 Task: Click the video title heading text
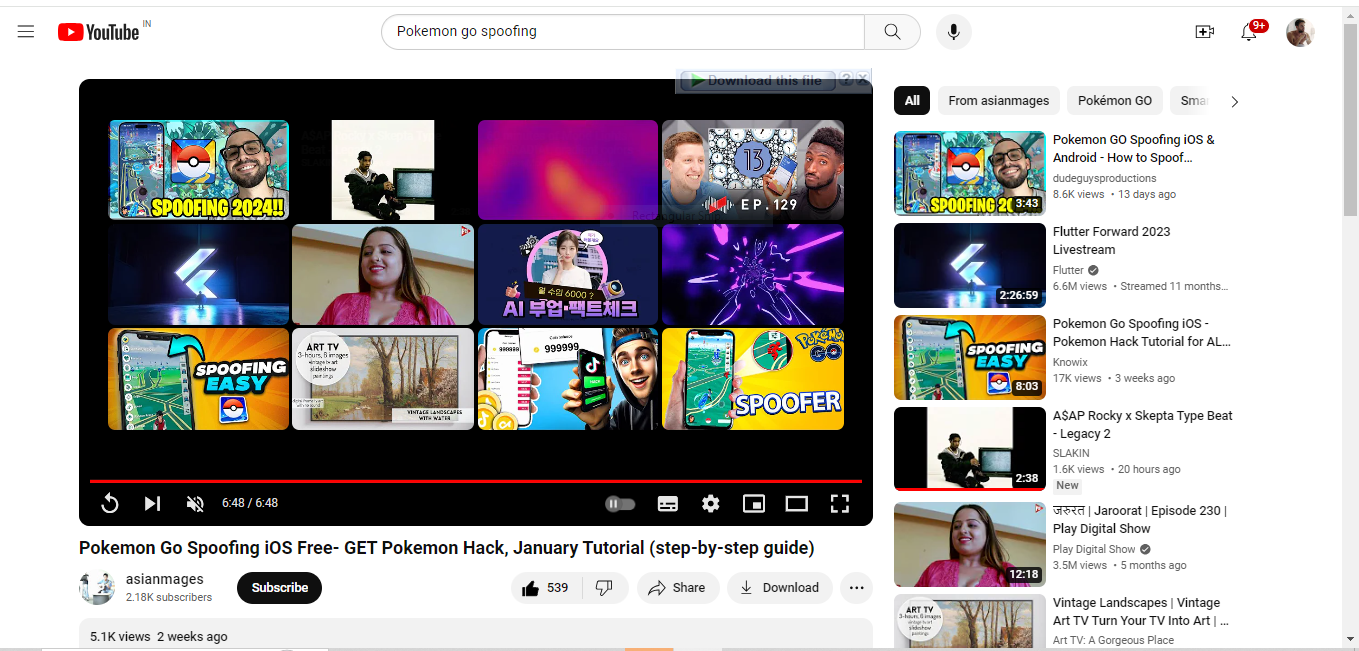[447, 548]
